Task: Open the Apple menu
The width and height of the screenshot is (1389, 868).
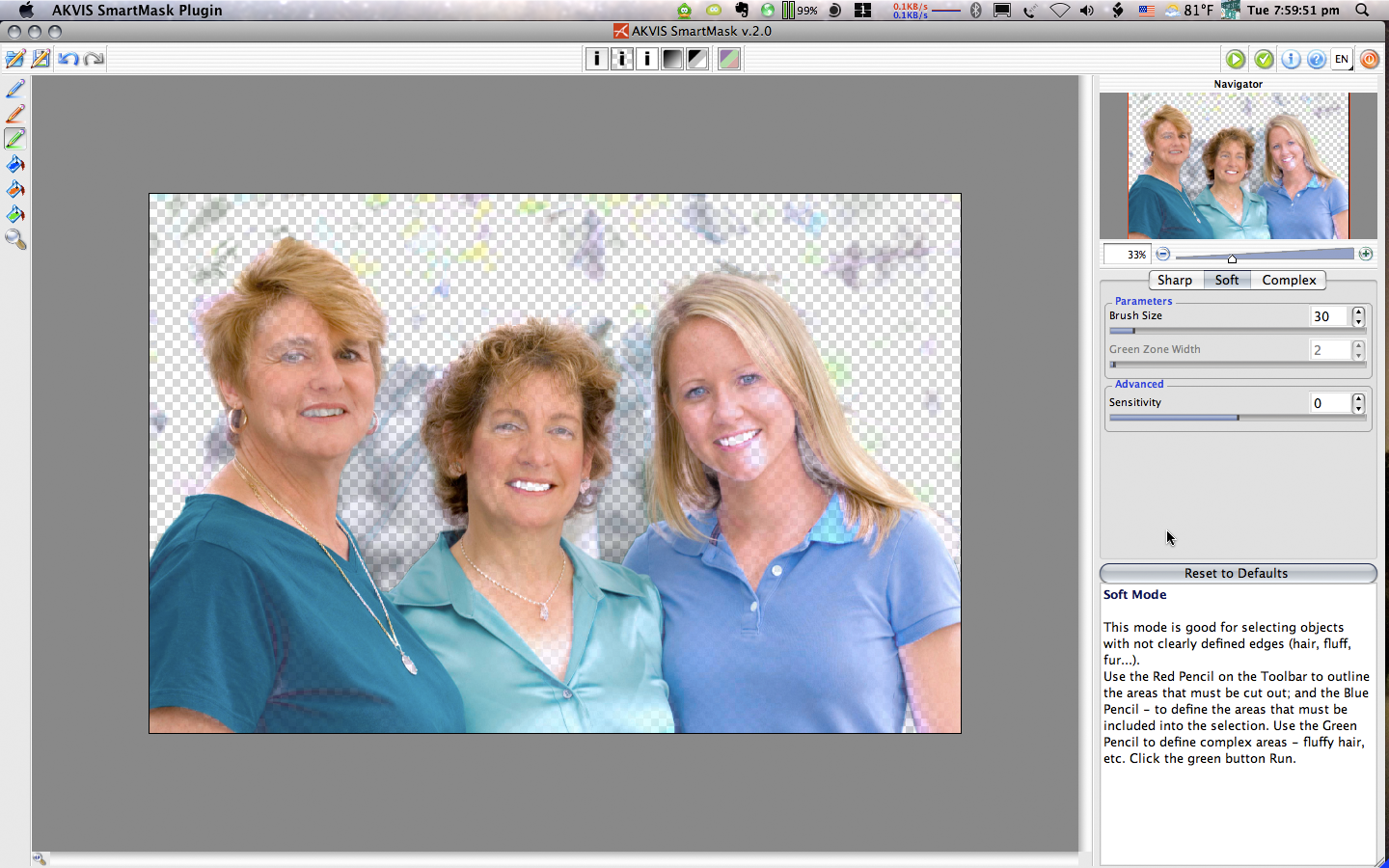Action: click(26, 10)
